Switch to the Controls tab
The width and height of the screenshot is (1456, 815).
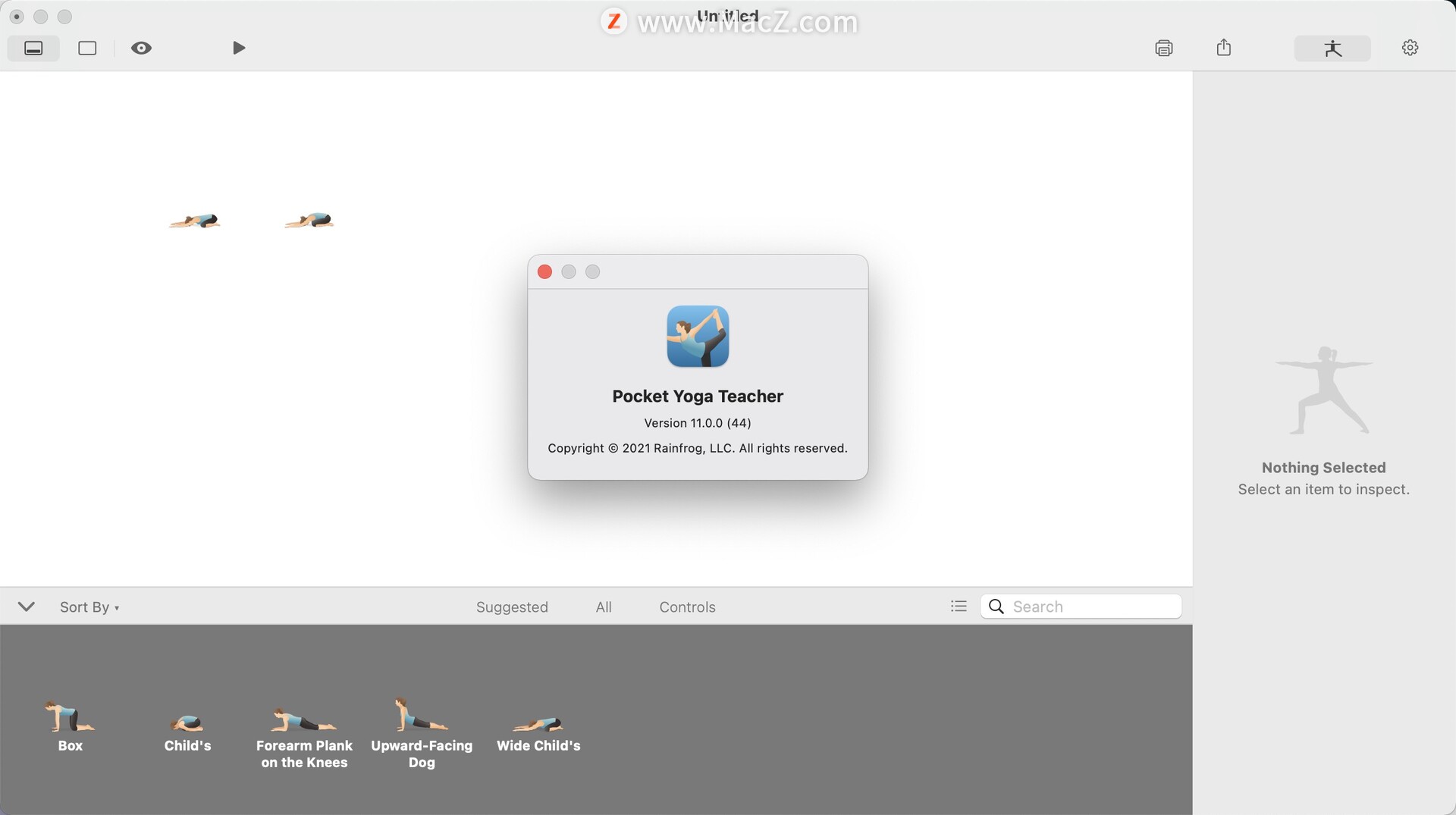(687, 607)
